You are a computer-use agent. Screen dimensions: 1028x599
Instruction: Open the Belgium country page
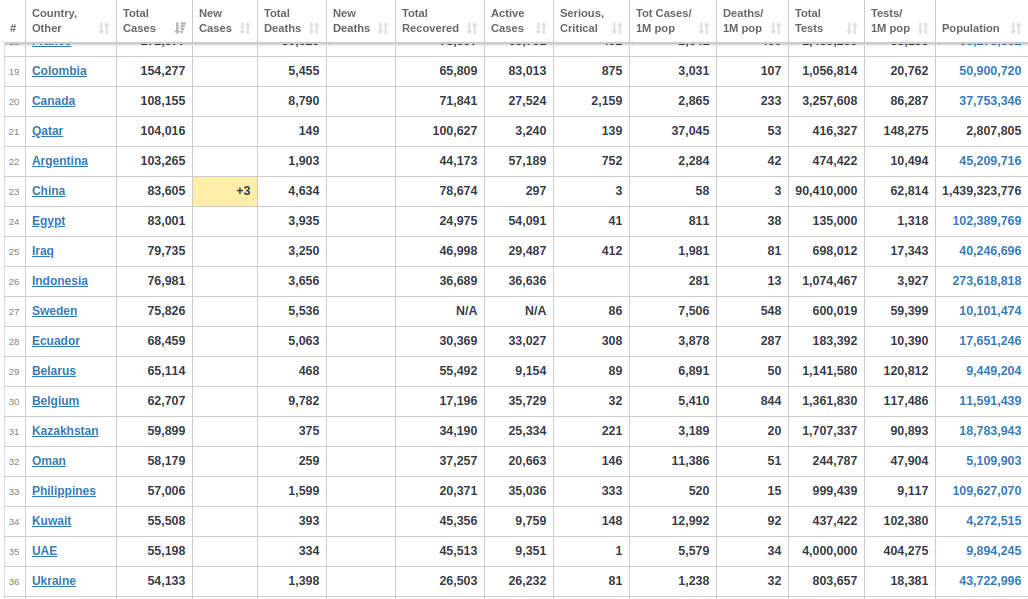pyautogui.click(x=55, y=401)
